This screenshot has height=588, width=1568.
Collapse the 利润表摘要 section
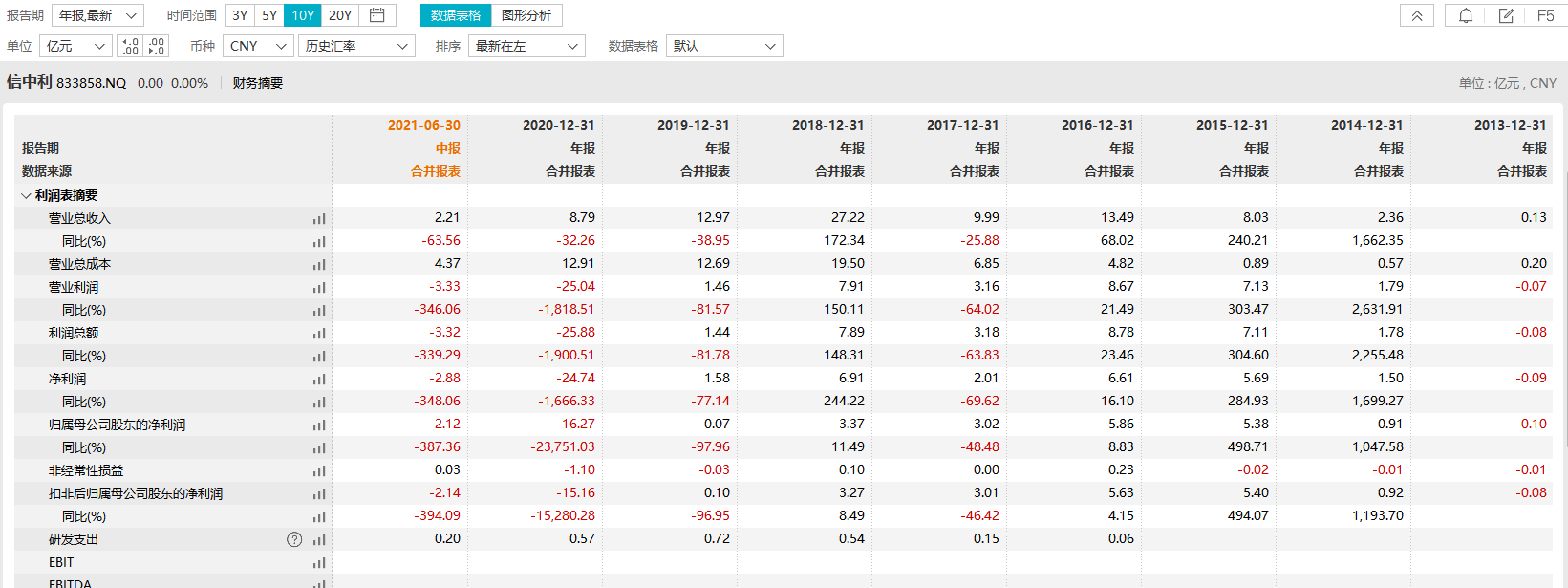[26, 195]
